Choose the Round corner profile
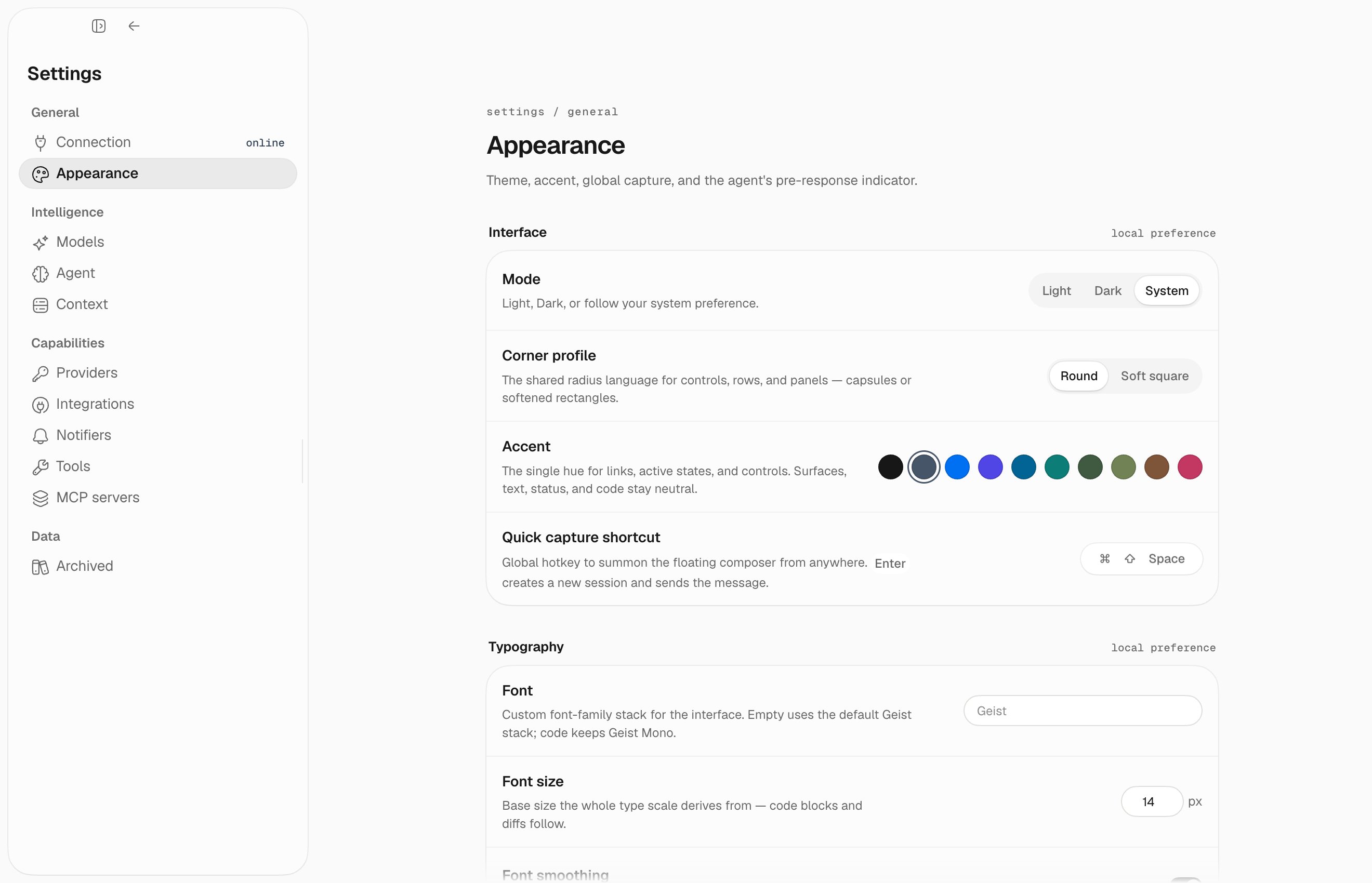 1078,376
